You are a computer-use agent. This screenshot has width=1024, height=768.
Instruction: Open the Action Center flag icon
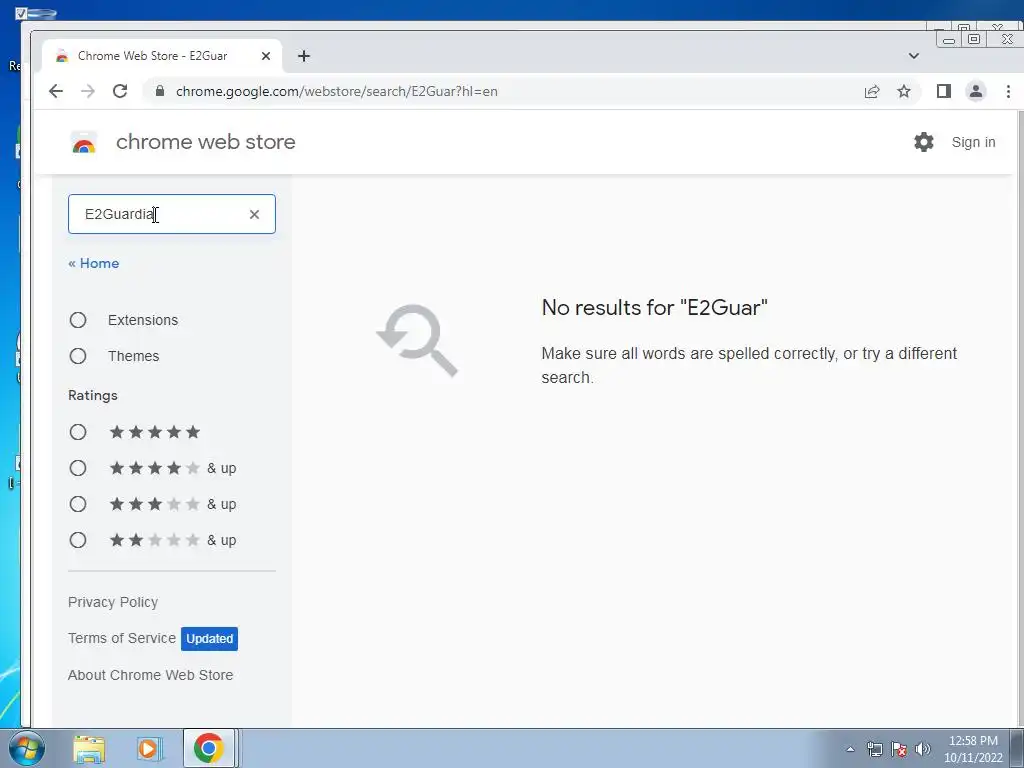pyautogui.click(x=899, y=749)
